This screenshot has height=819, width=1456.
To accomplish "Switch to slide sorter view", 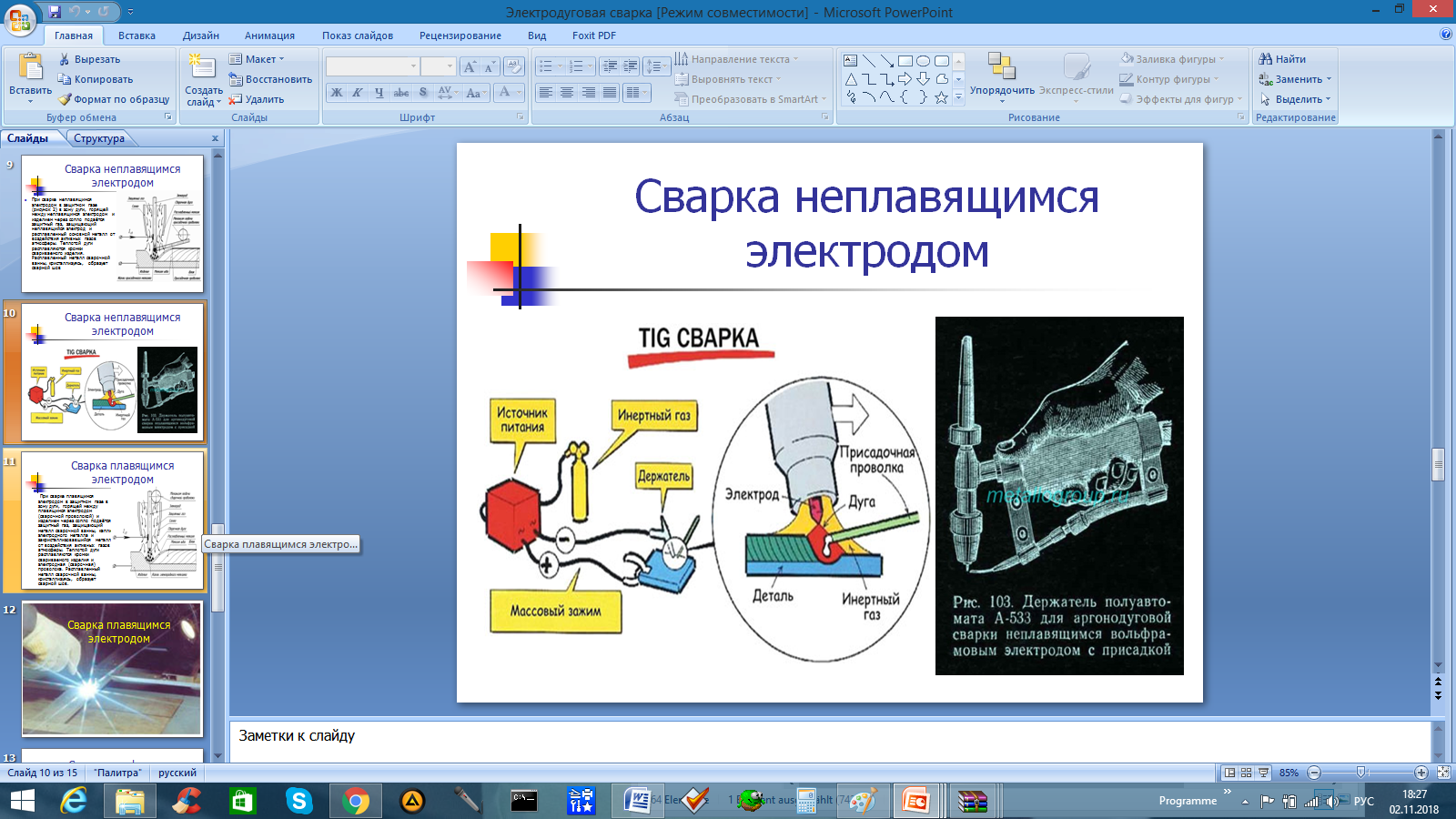I will pos(1247,773).
